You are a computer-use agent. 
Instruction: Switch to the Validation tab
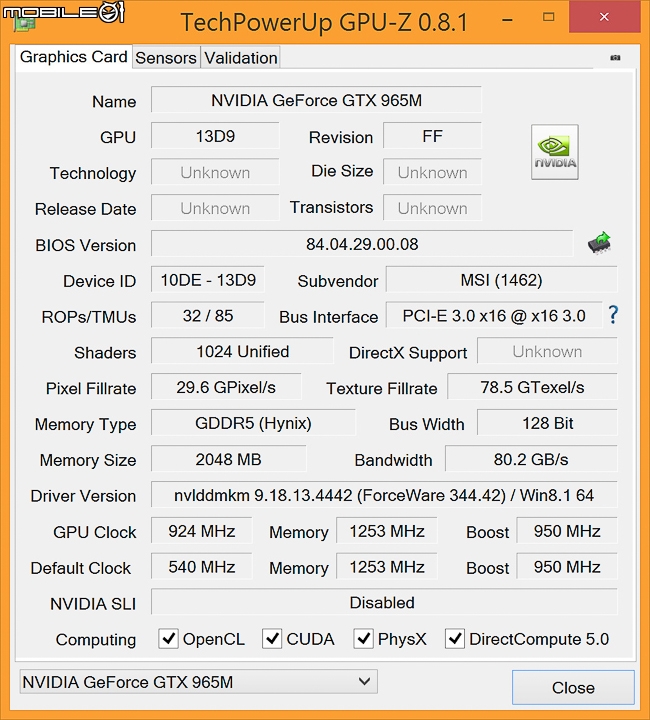pos(241,58)
